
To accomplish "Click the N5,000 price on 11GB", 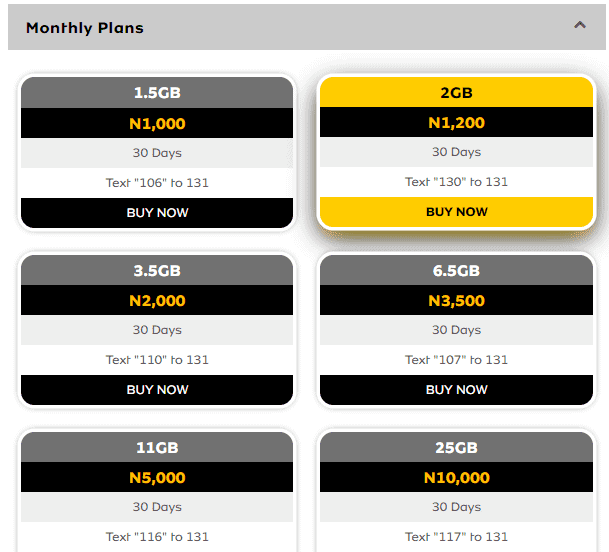I will [x=157, y=478].
